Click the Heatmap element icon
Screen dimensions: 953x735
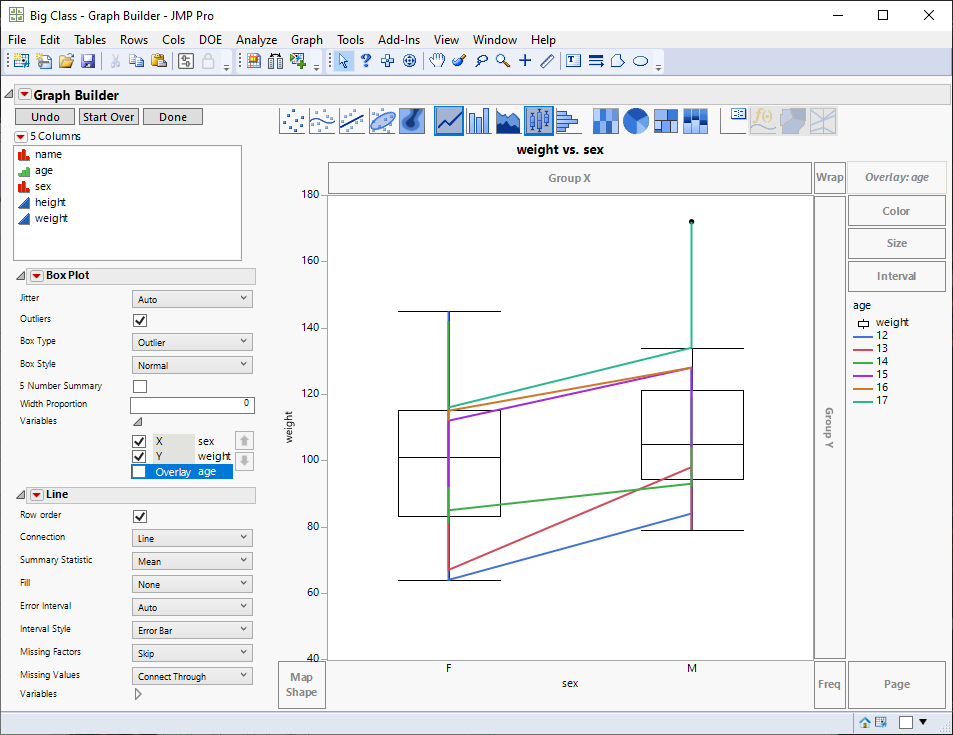606,121
